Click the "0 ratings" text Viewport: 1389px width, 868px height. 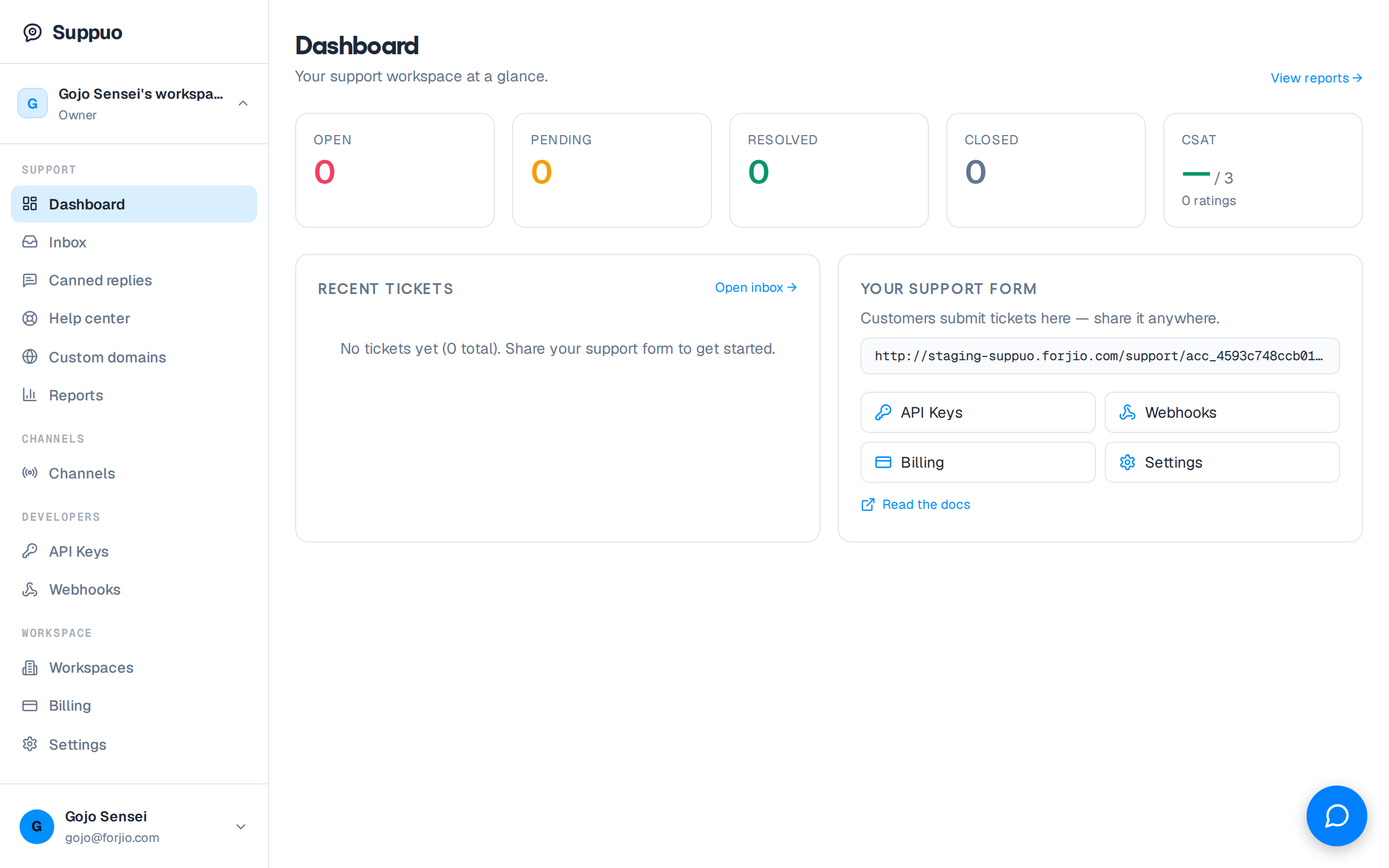pyautogui.click(x=1209, y=200)
